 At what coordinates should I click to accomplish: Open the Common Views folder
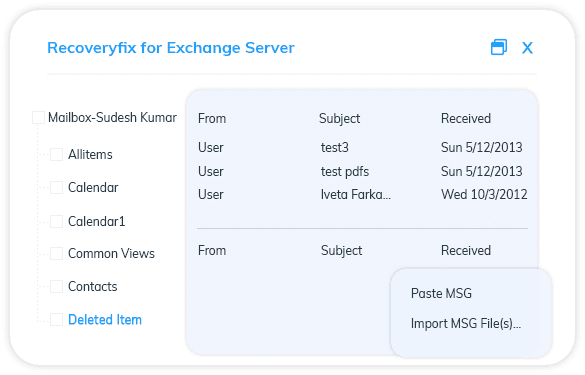point(111,254)
